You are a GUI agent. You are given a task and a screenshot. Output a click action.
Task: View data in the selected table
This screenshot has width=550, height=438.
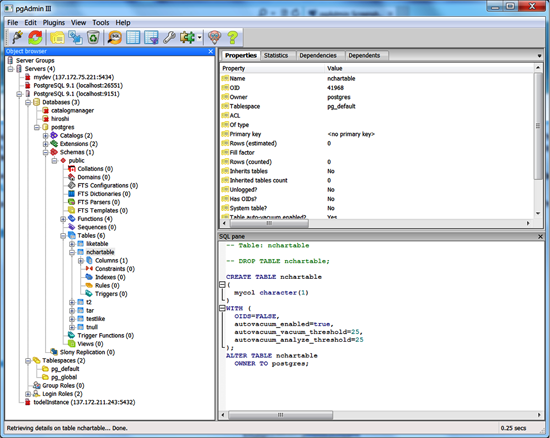tap(133, 37)
